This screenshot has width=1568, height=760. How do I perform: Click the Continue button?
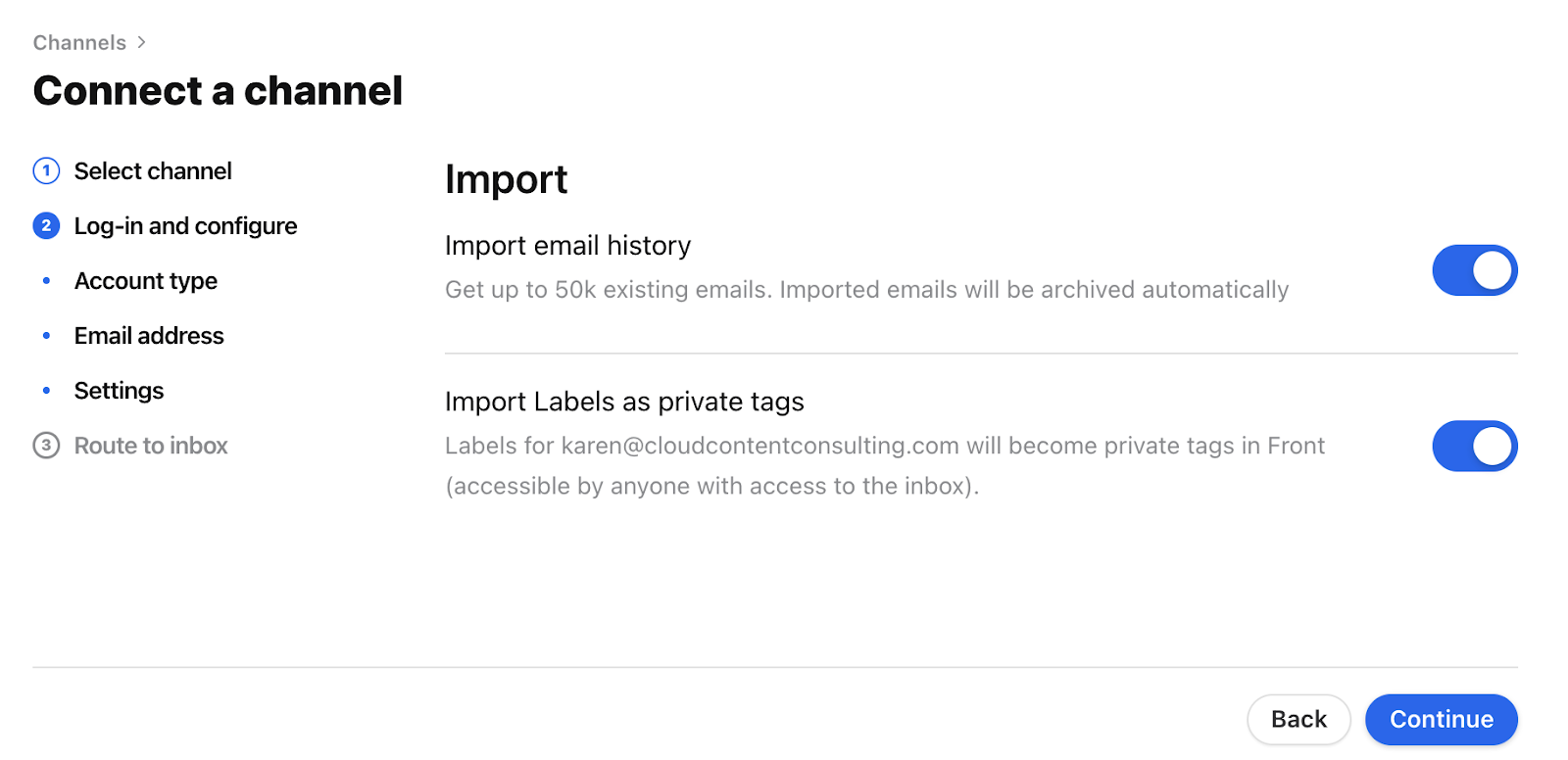(x=1441, y=719)
